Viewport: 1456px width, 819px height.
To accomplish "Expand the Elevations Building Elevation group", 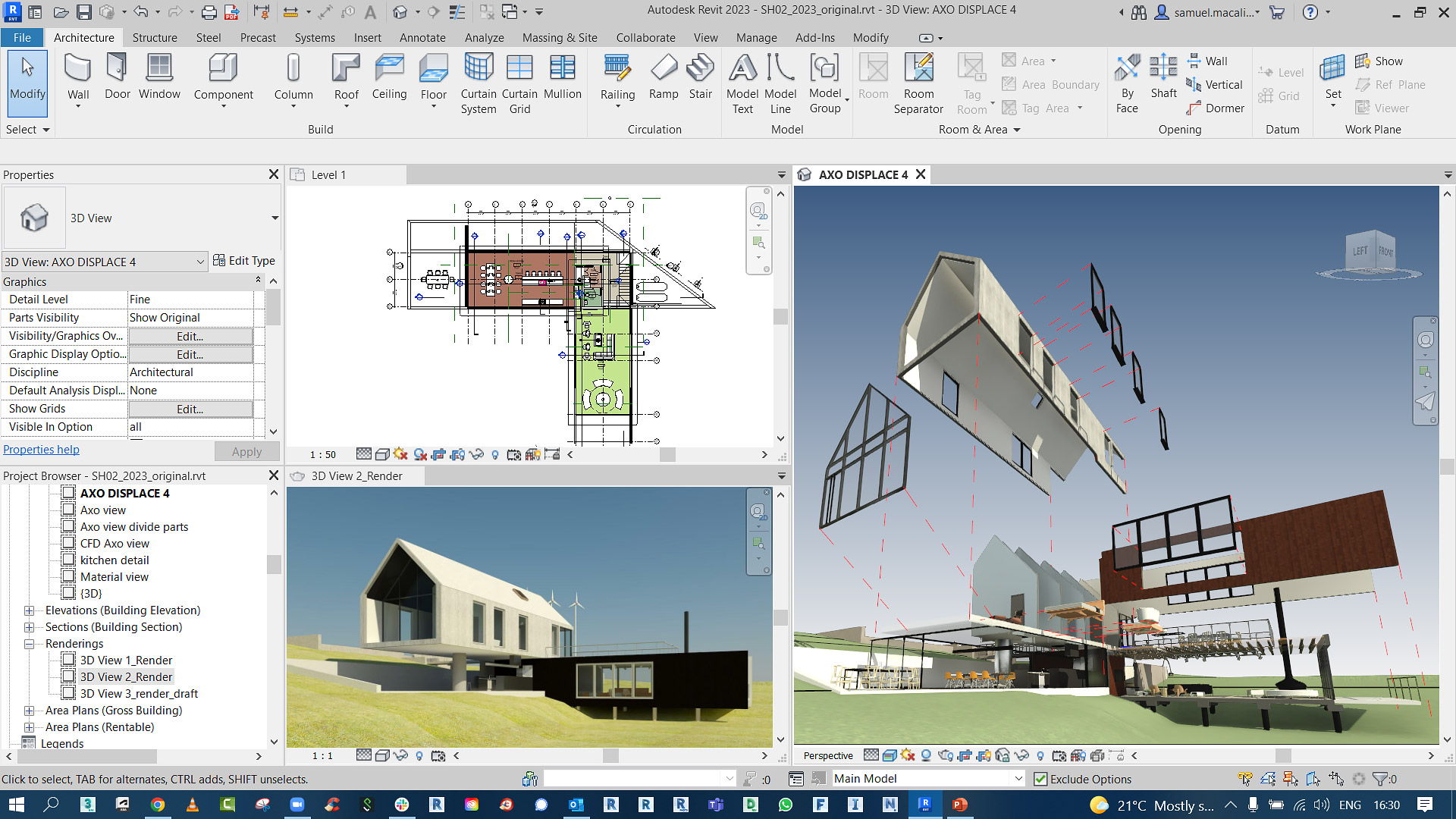I will [28, 610].
